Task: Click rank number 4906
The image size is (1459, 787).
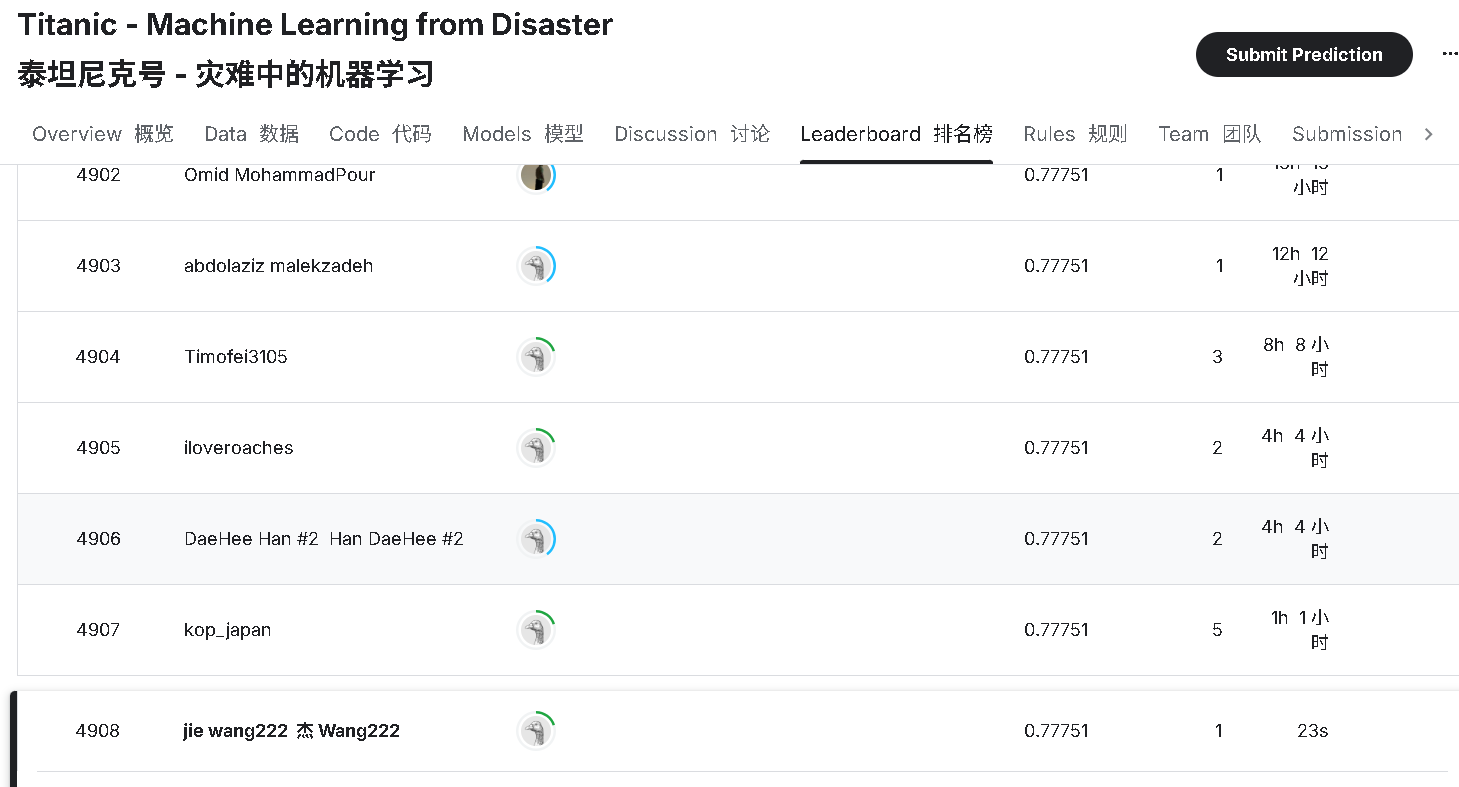Action: [x=98, y=539]
